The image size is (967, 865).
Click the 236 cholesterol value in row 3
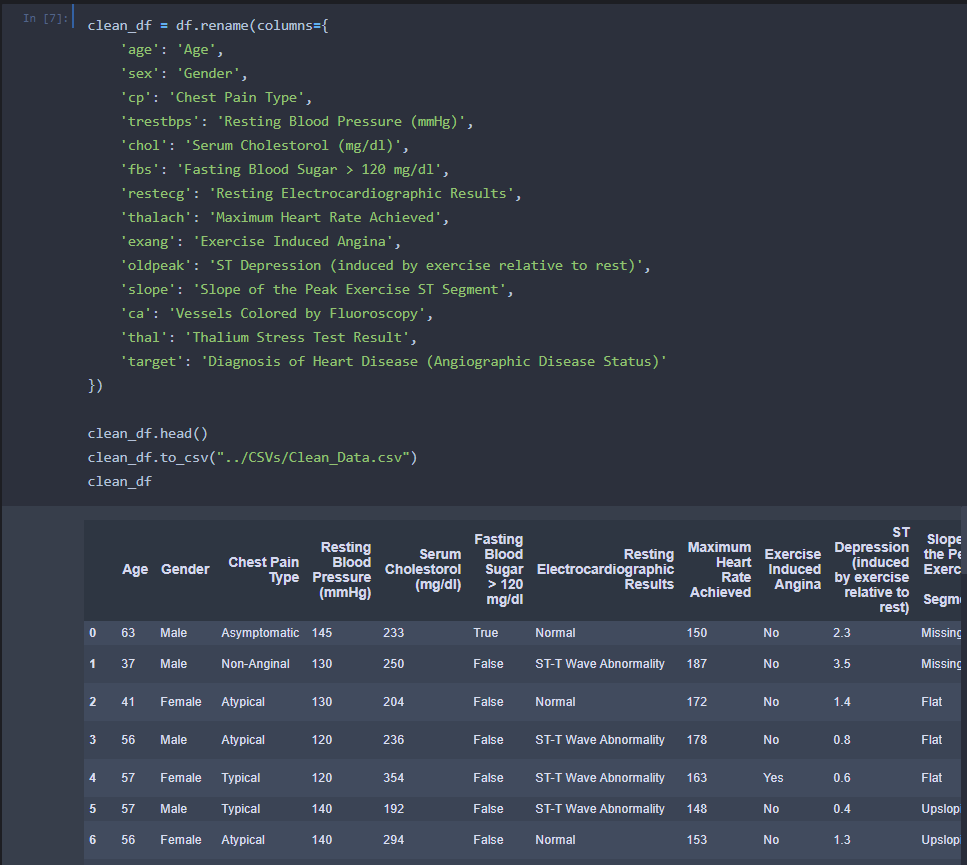[393, 740]
